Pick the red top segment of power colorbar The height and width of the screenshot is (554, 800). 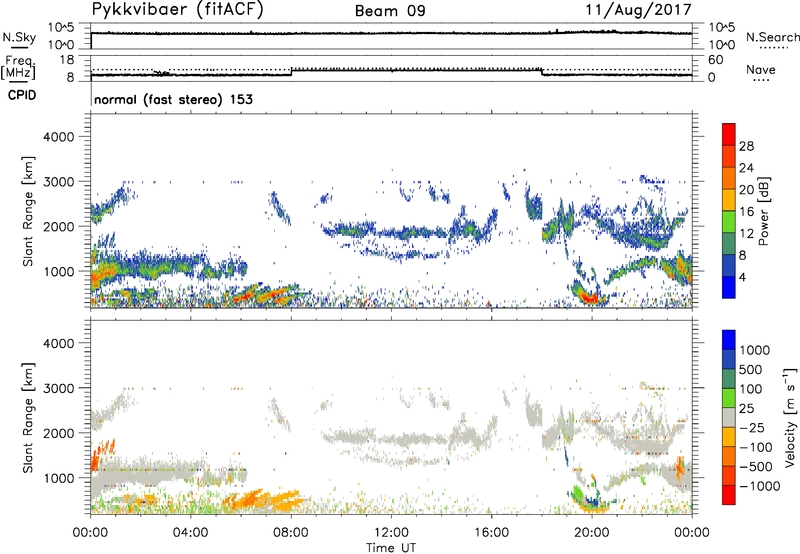pos(729,134)
